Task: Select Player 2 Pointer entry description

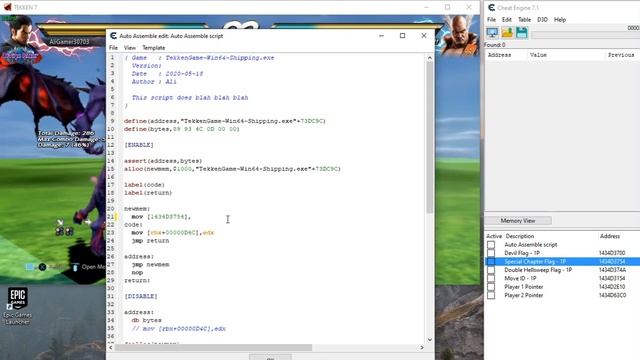Action: click(x=524, y=295)
